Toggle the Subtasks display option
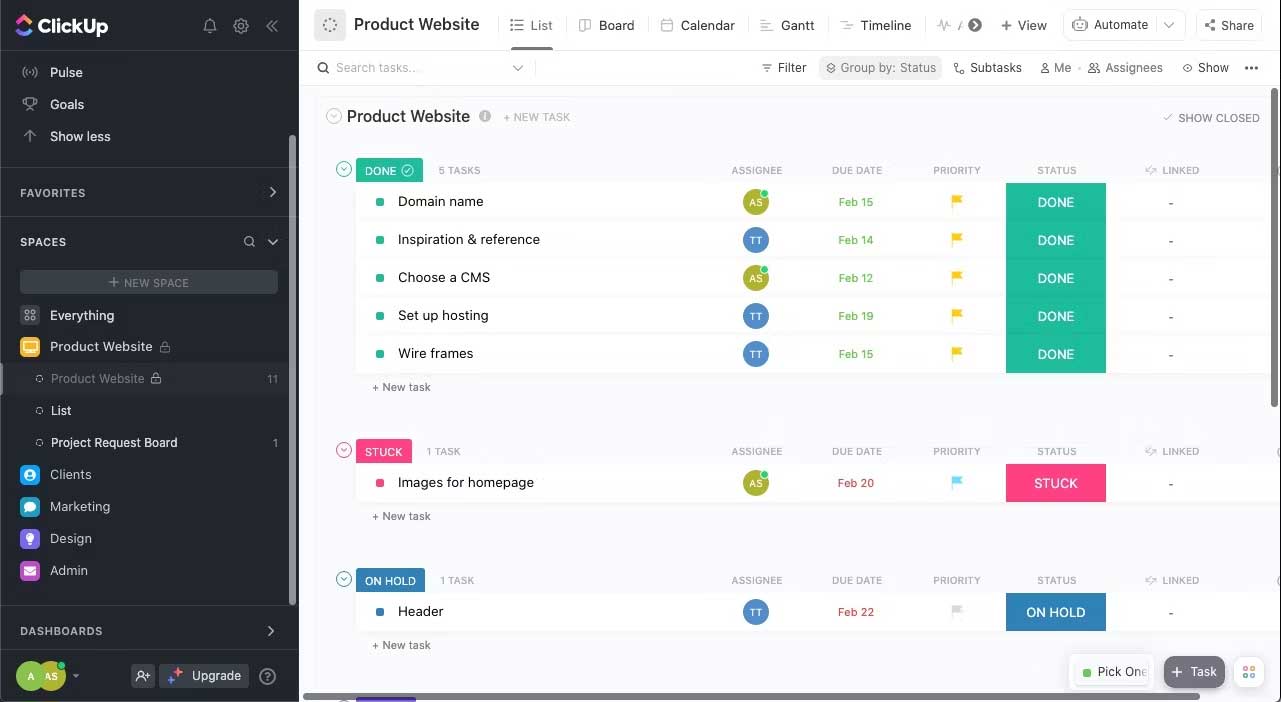Image resolution: width=1281 pixels, height=702 pixels. pos(988,67)
